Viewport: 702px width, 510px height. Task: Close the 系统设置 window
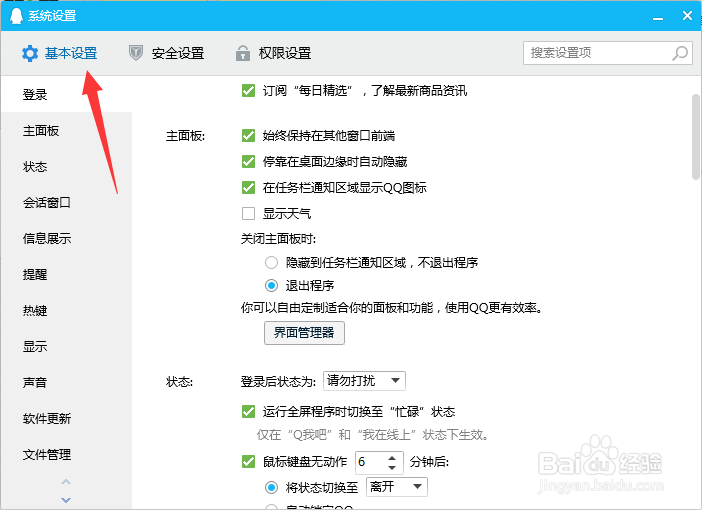point(687,16)
